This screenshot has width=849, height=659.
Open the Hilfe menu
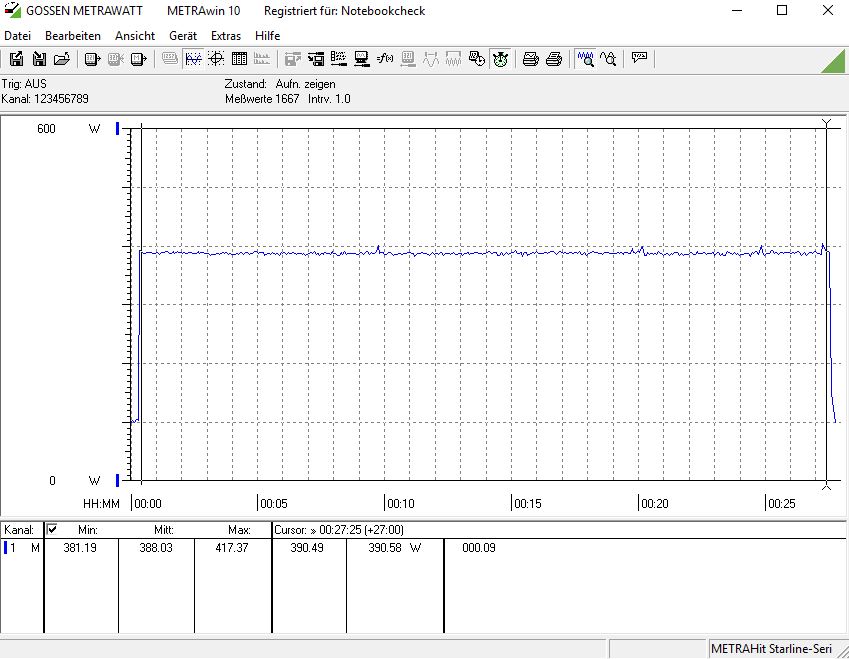(267, 36)
